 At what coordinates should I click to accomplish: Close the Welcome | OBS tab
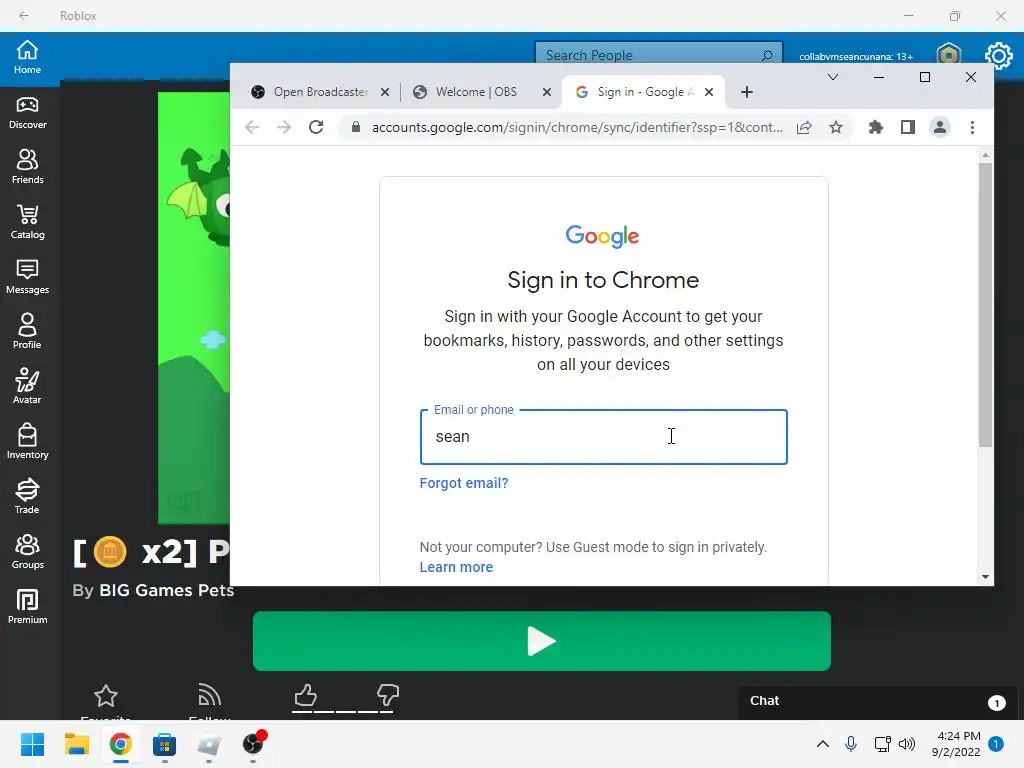click(547, 92)
